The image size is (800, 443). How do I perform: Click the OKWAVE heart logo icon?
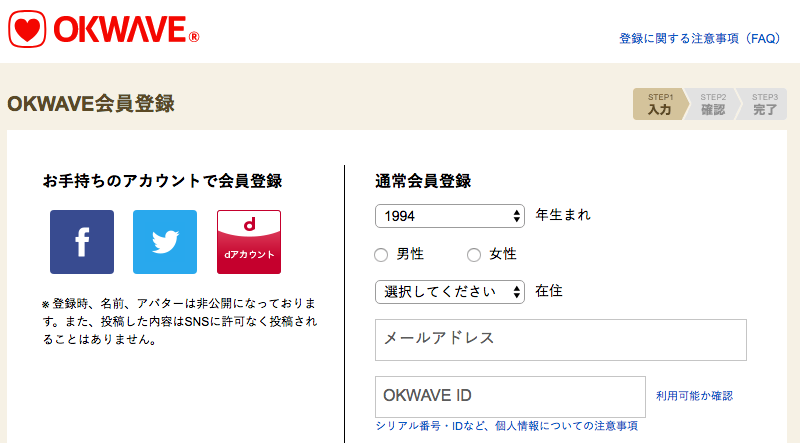point(27,29)
